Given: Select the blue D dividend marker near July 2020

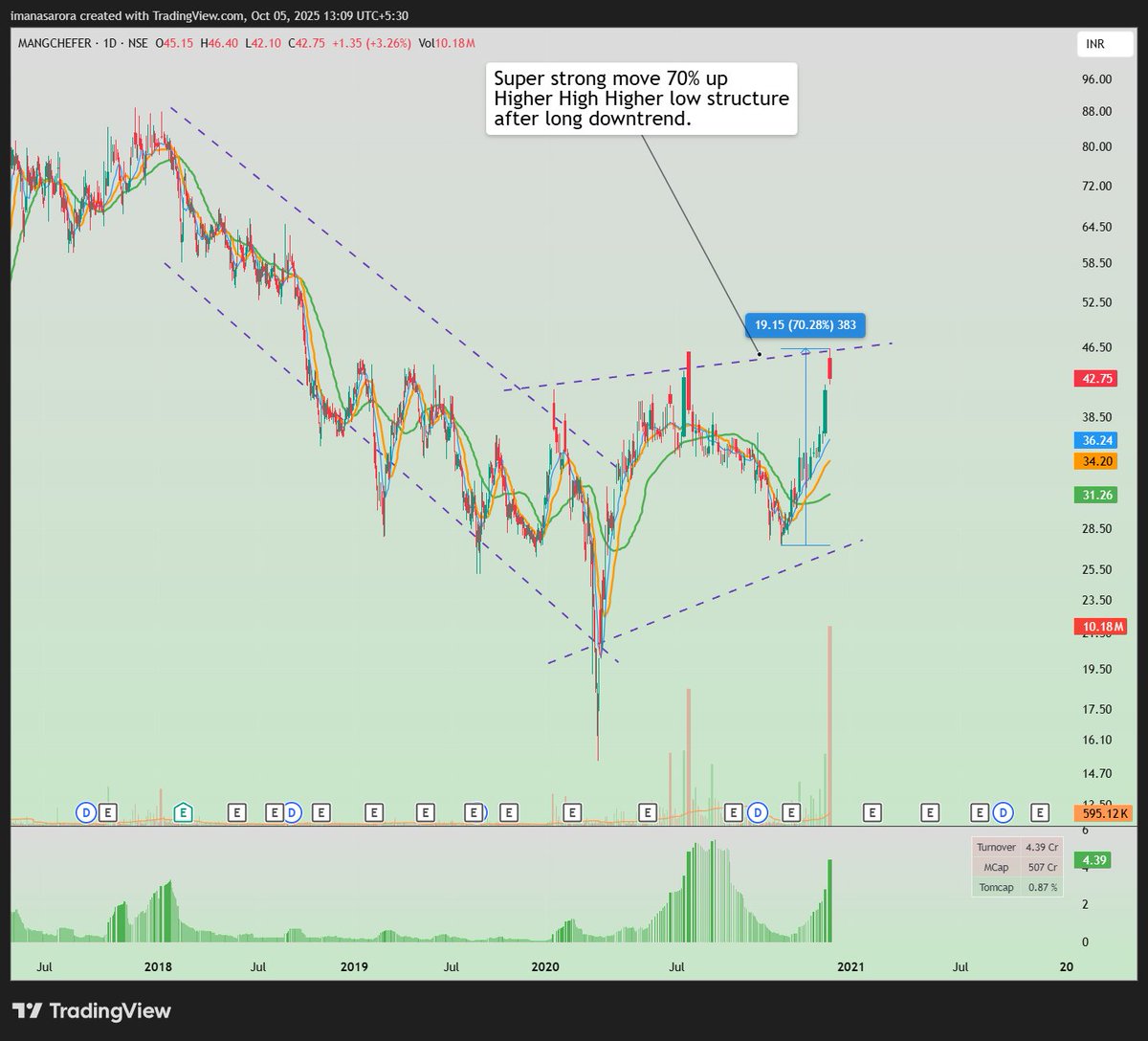Looking at the screenshot, I should (756, 812).
